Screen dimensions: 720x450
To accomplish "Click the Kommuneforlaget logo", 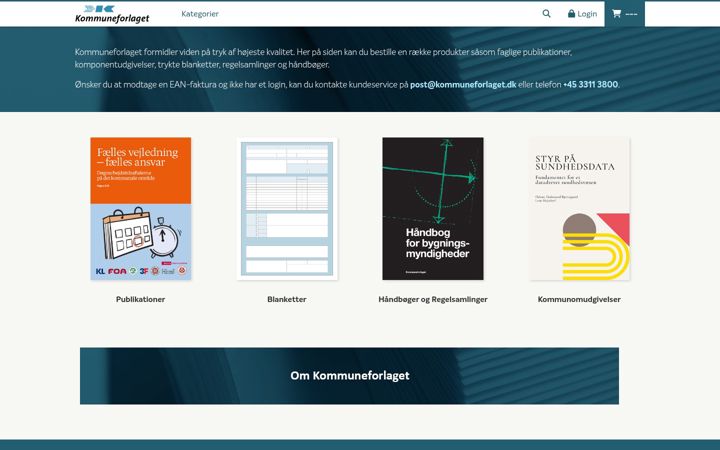I will point(112,14).
